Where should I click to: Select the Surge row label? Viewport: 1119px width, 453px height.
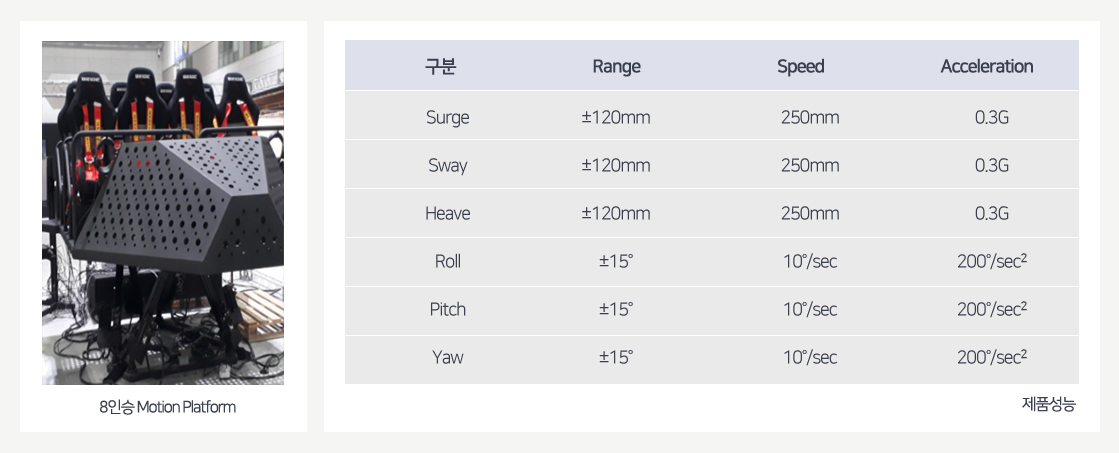447,117
